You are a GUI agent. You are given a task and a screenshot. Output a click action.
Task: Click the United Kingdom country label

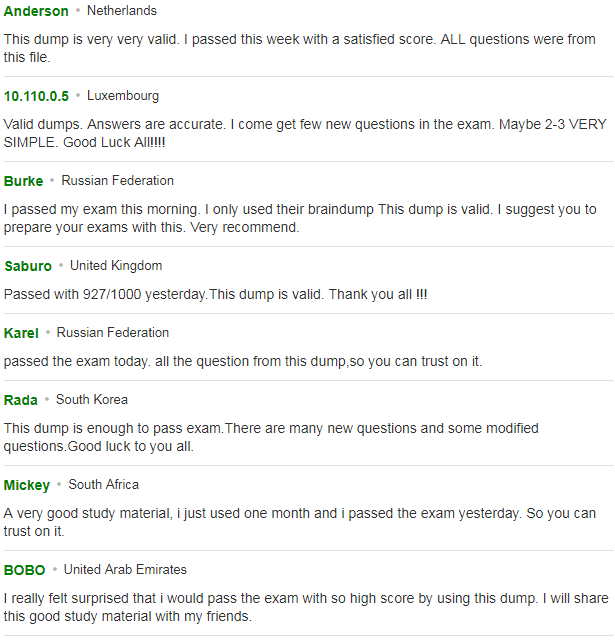[x=116, y=266]
